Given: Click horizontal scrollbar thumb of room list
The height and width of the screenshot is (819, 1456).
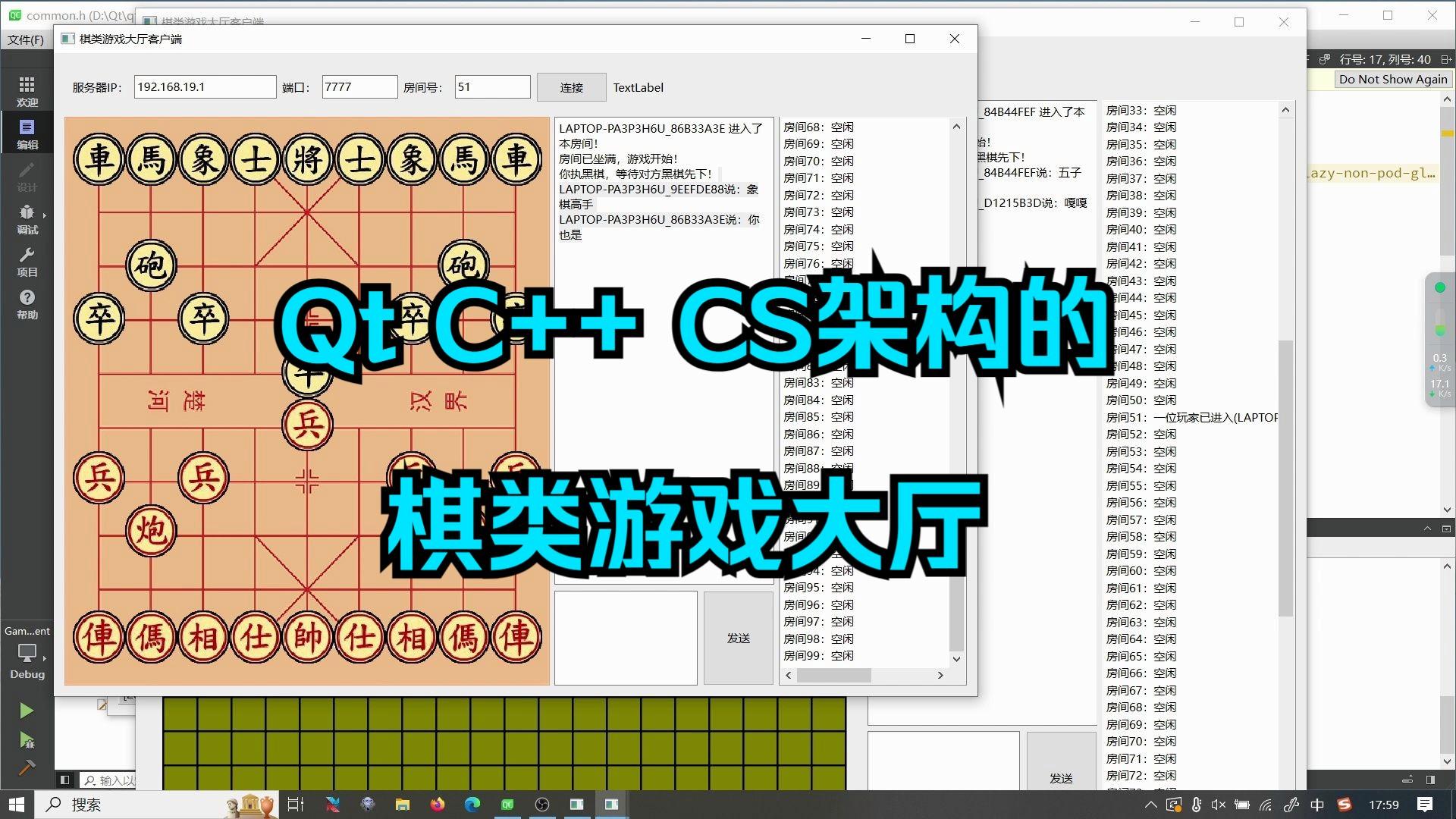Looking at the screenshot, I should tap(833, 675).
